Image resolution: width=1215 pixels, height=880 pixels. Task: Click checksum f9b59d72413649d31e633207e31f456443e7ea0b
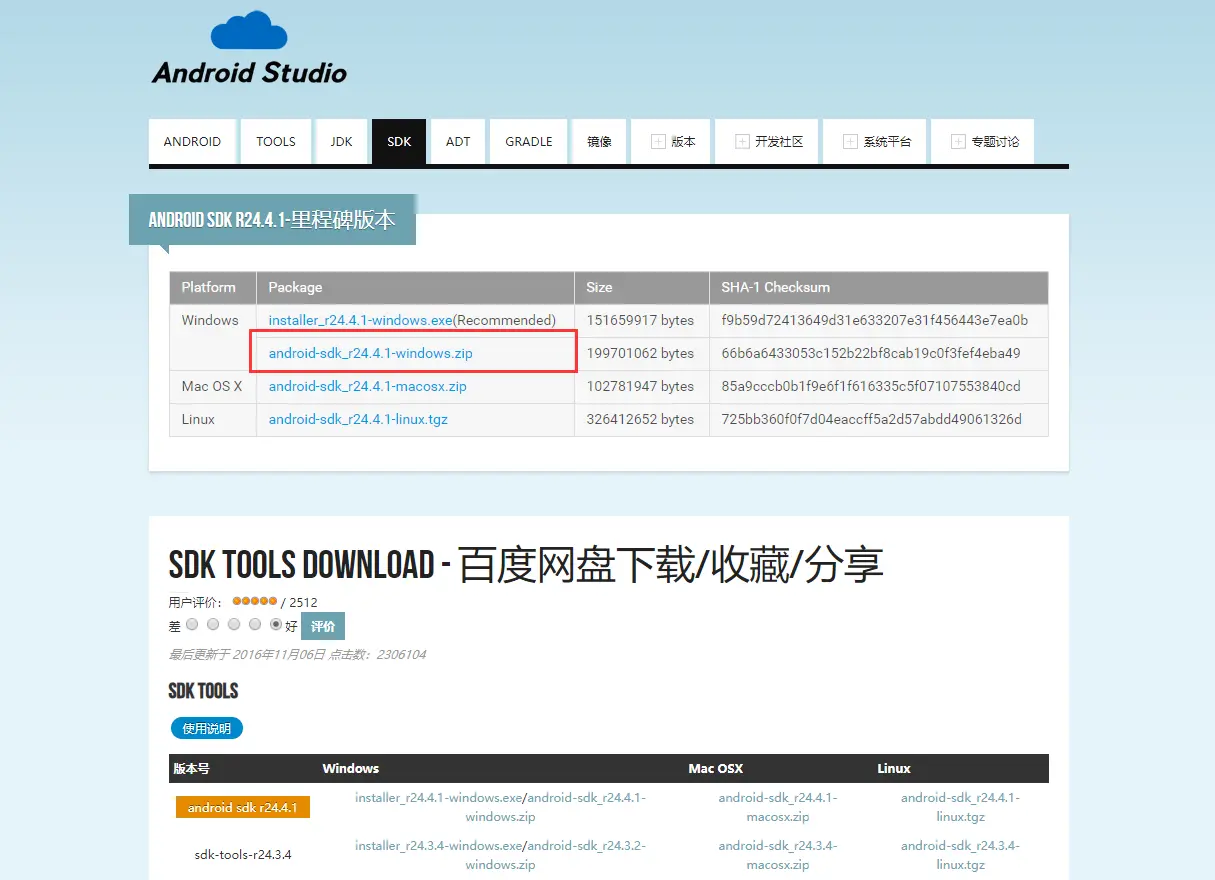coord(874,320)
